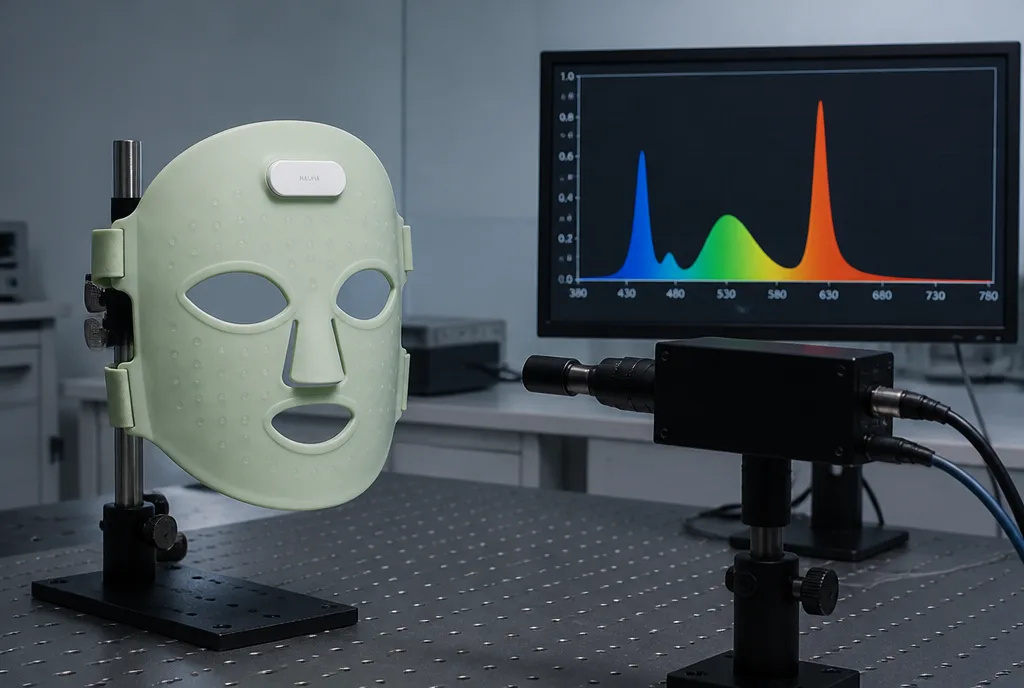Click the 730 tick label on the x-axis

(935, 296)
